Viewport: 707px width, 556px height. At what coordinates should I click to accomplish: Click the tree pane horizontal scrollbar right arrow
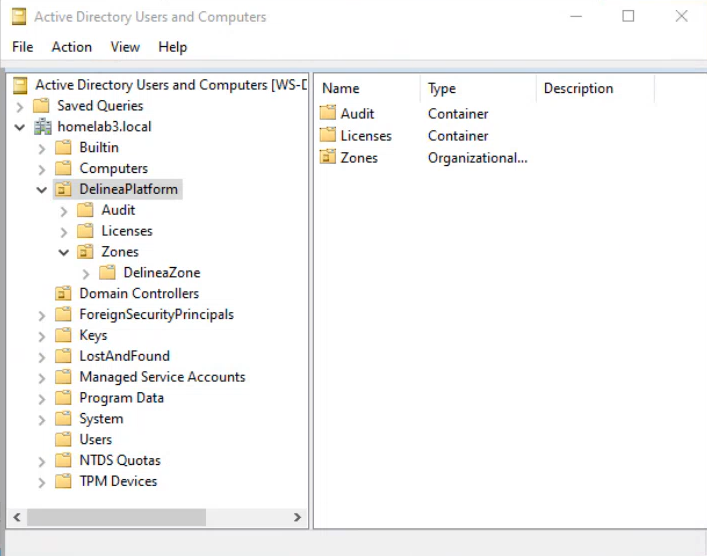tap(297, 517)
